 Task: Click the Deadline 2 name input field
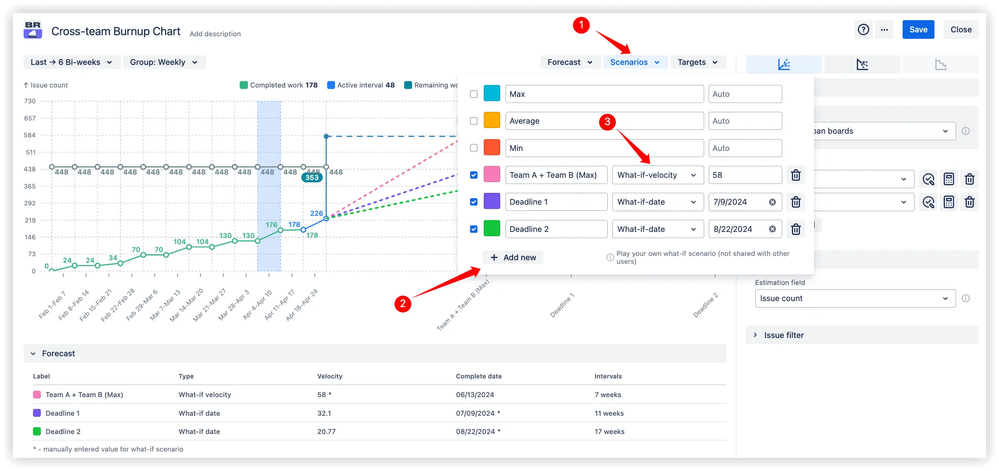(554, 229)
